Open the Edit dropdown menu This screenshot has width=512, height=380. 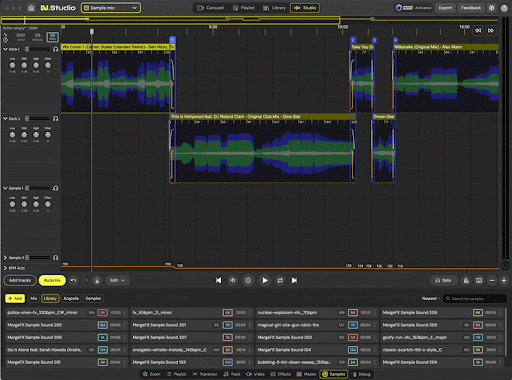coord(117,280)
